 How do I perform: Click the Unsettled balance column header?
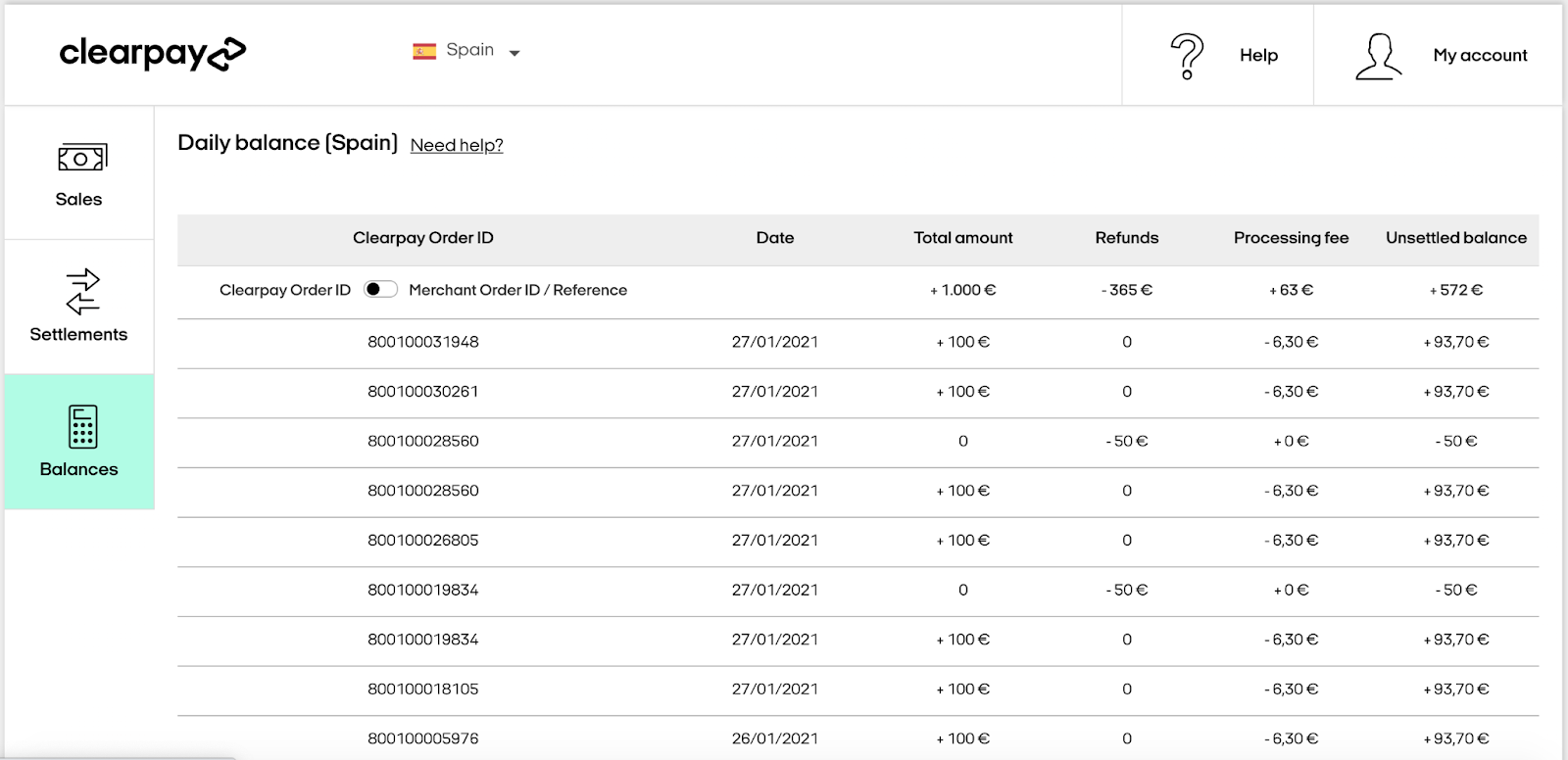pyautogui.click(x=1456, y=238)
